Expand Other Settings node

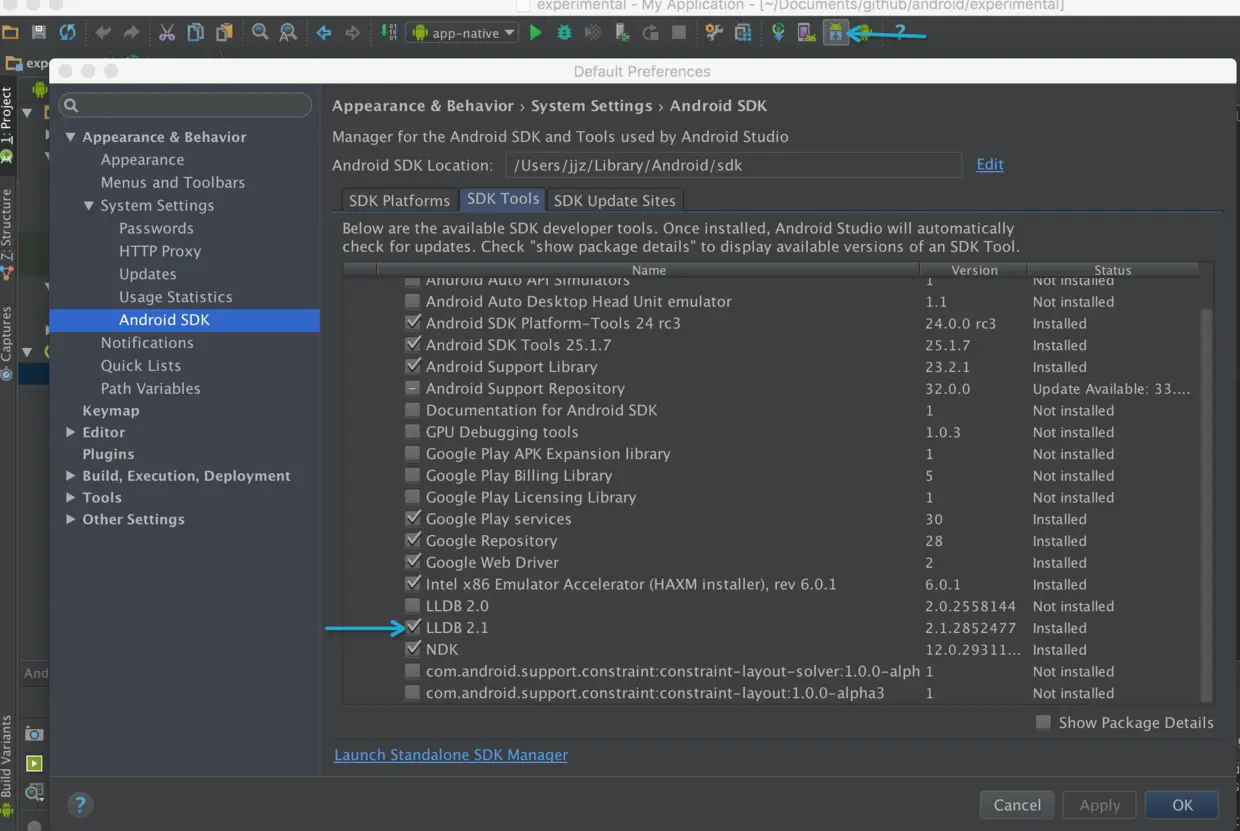click(x=70, y=520)
